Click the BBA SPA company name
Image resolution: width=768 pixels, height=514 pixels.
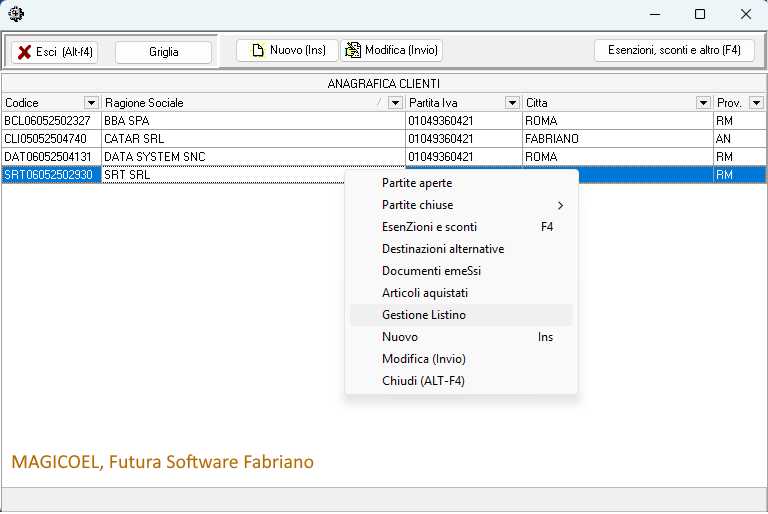pos(126,121)
